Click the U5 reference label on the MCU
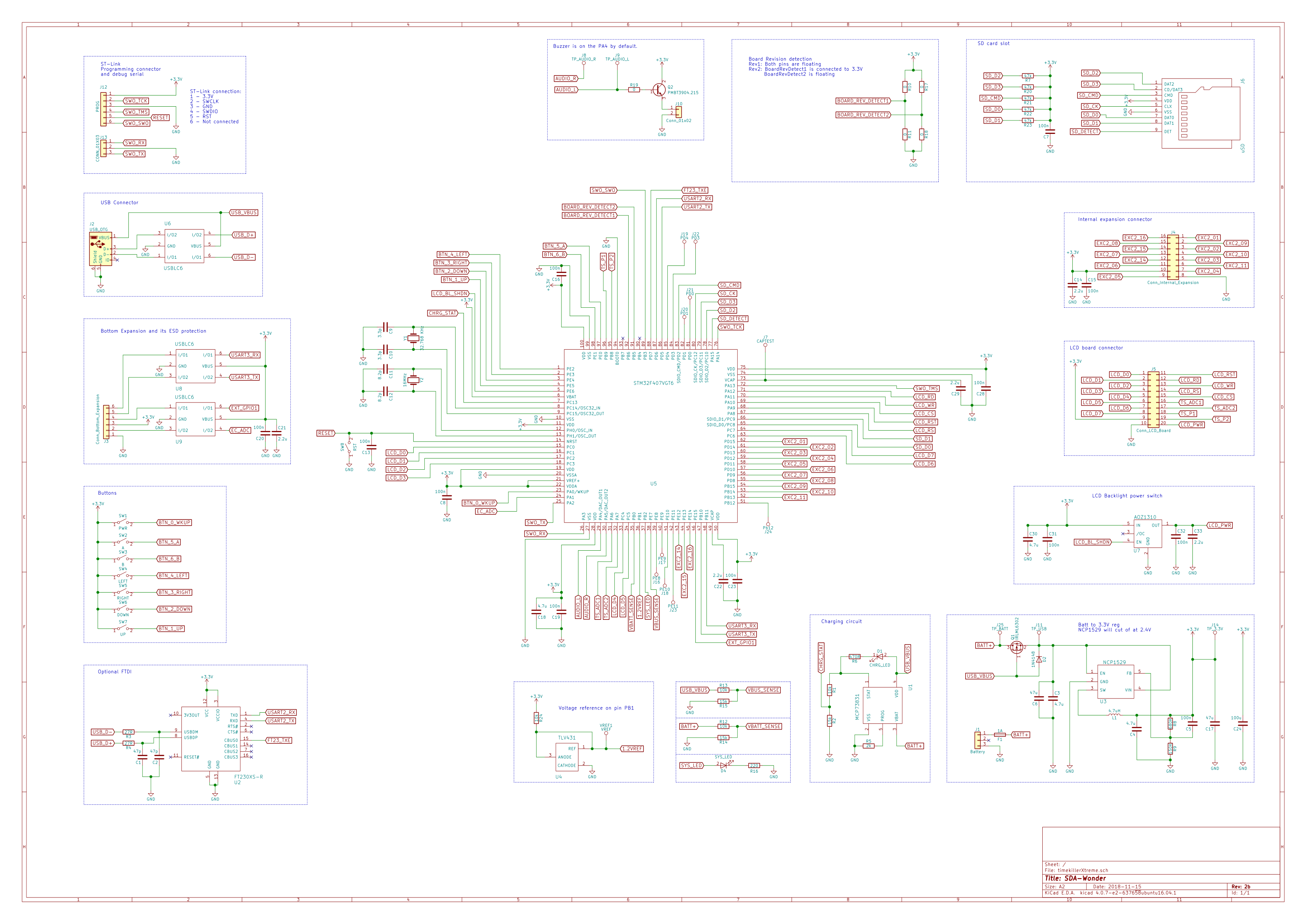1307x924 pixels. tap(653, 484)
